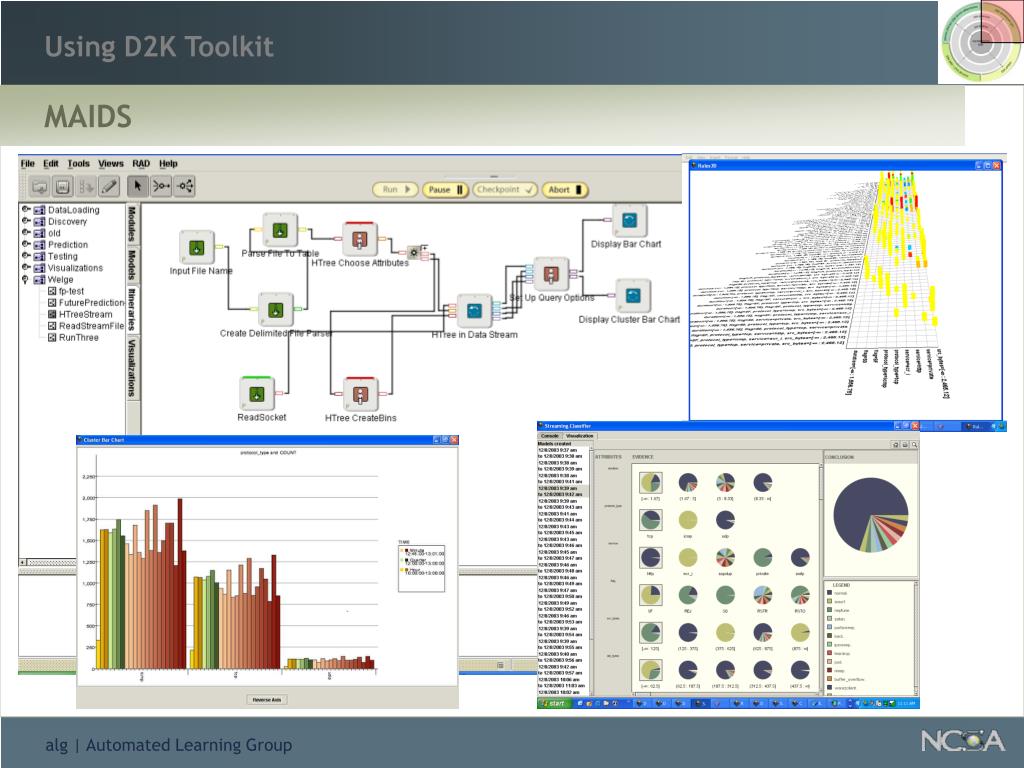Select the Display Bar Chart module
1024x768 pixels.
tap(630, 221)
